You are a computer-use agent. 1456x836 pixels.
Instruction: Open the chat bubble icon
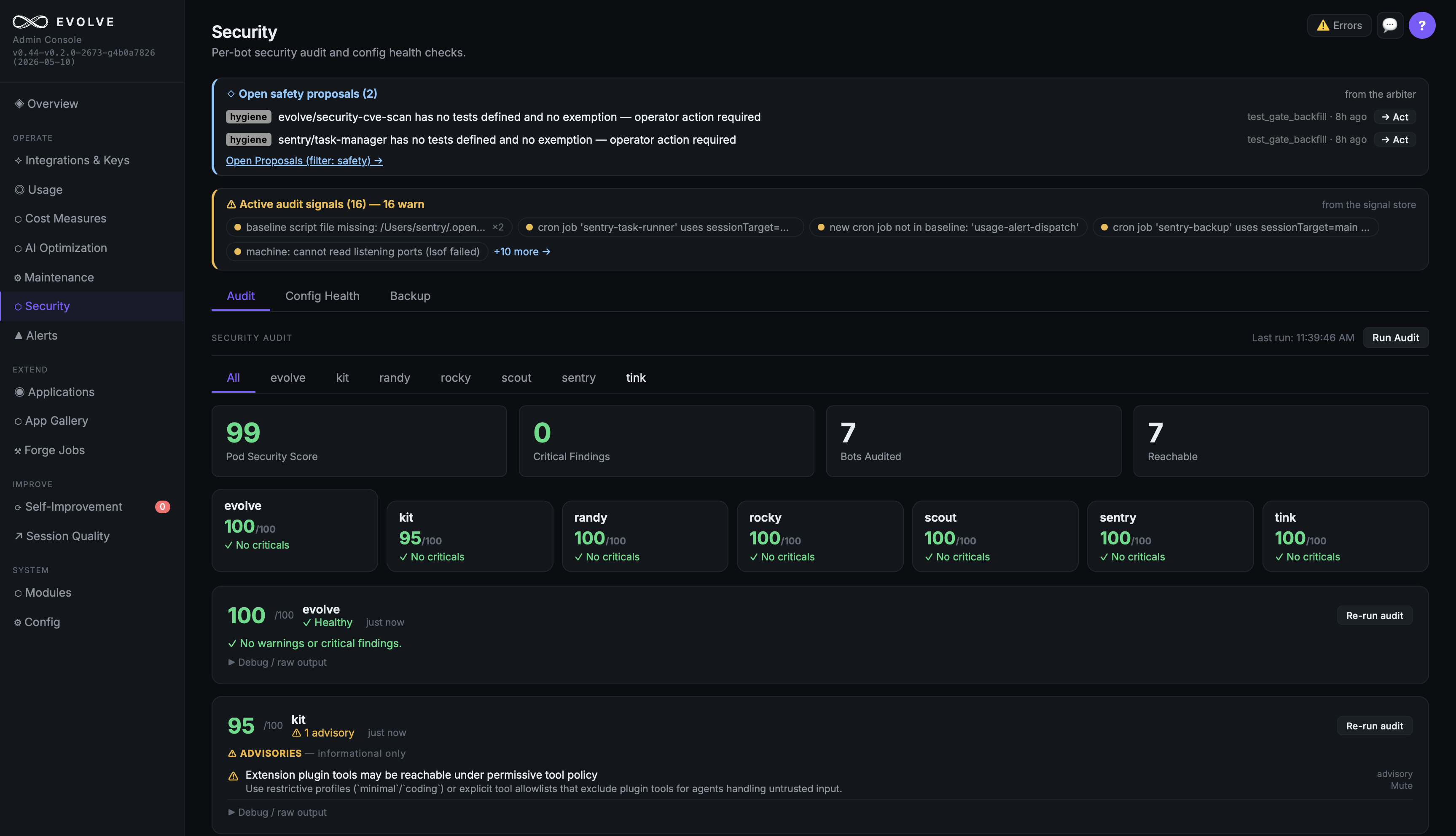pos(1389,25)
